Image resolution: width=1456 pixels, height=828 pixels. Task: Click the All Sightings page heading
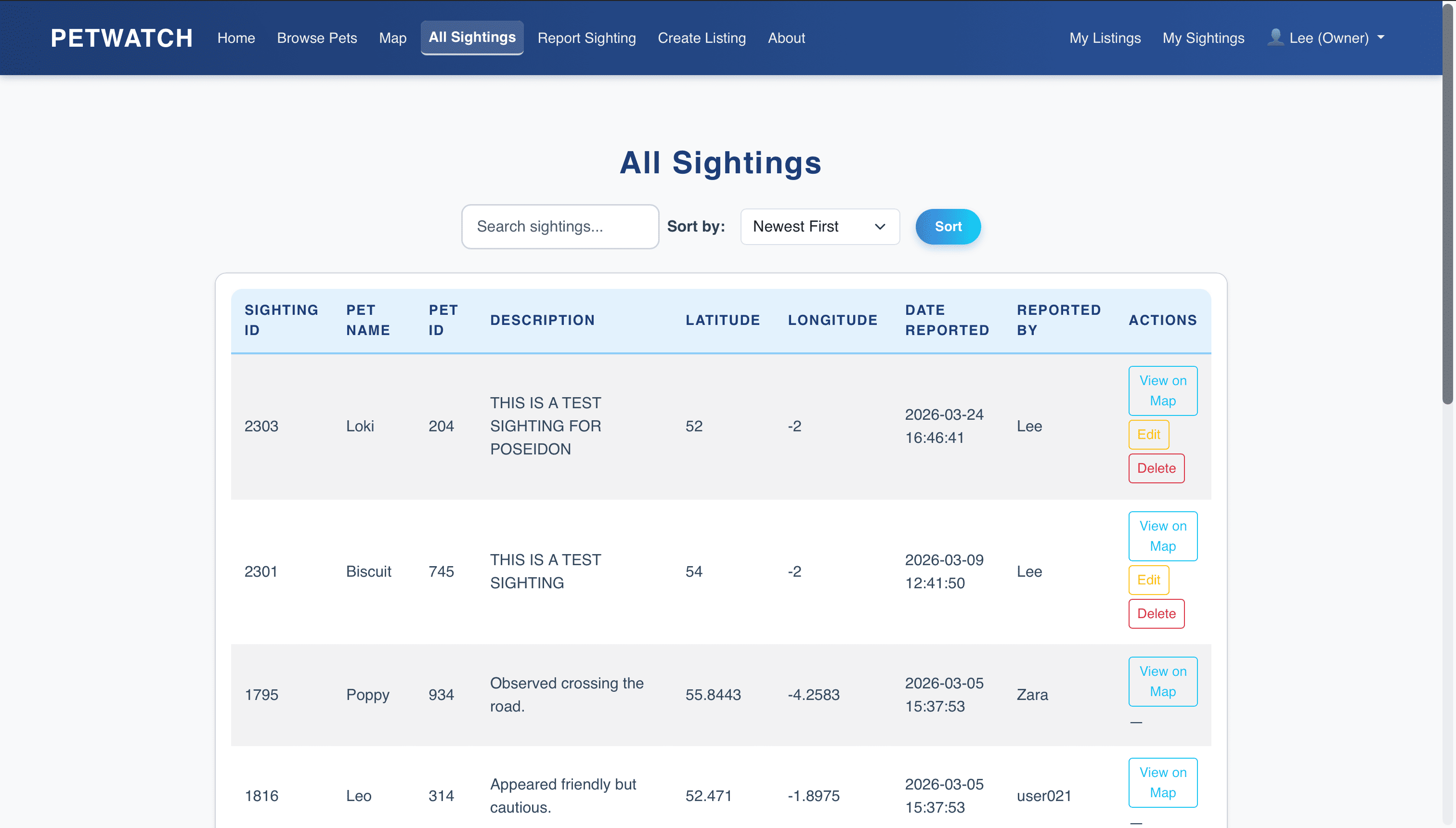pyautogui.click(x=720, y=163)
